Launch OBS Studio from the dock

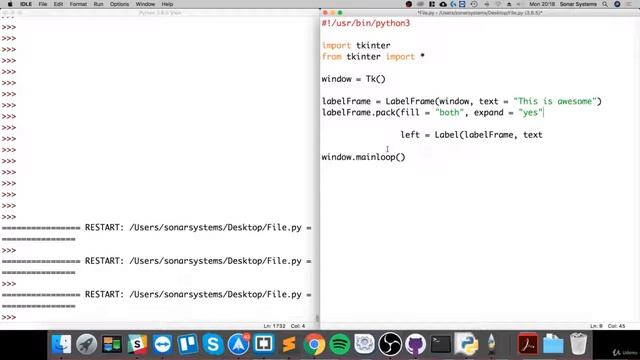(x=390, y=344)
